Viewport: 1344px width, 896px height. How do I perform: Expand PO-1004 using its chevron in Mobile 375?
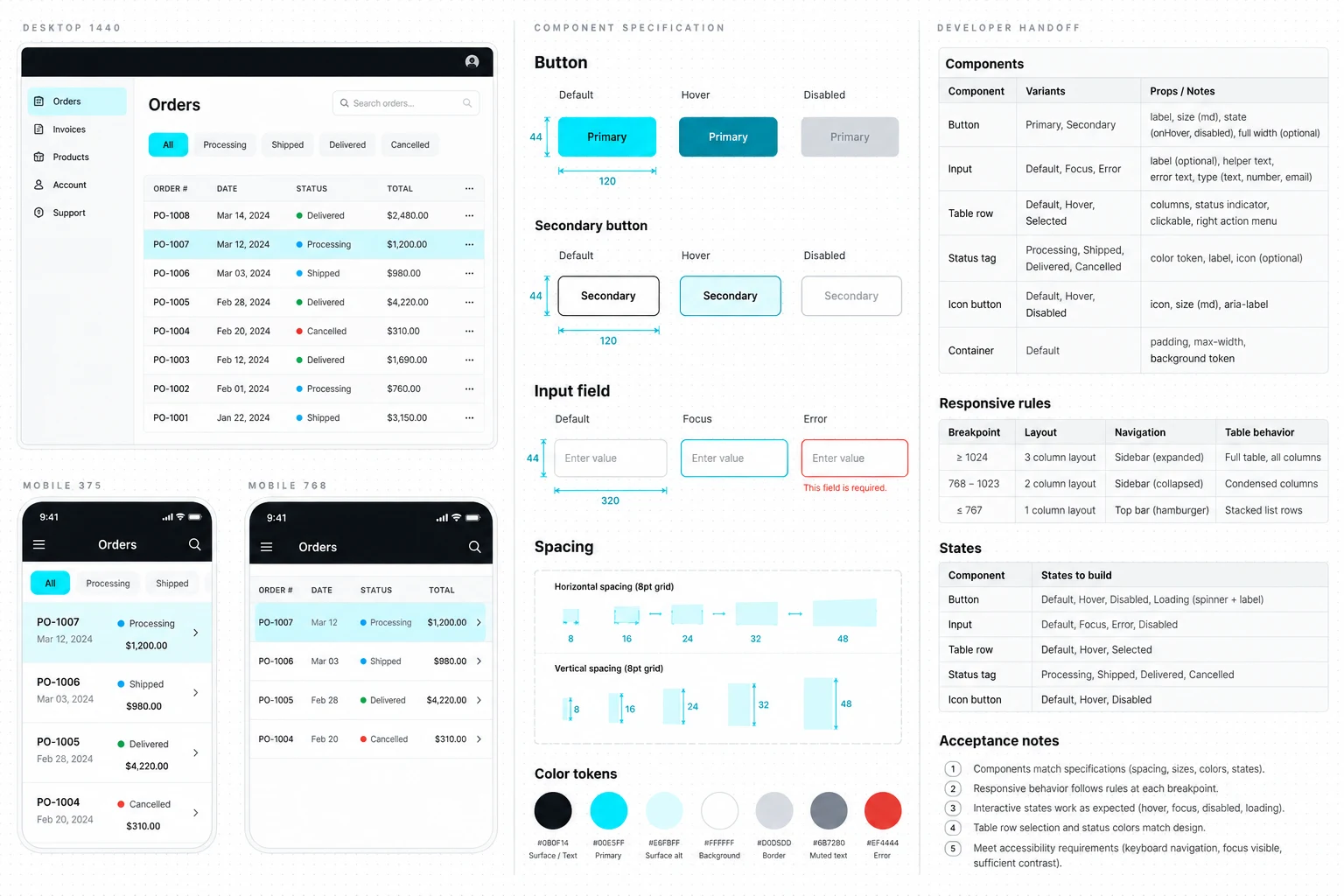195,813
